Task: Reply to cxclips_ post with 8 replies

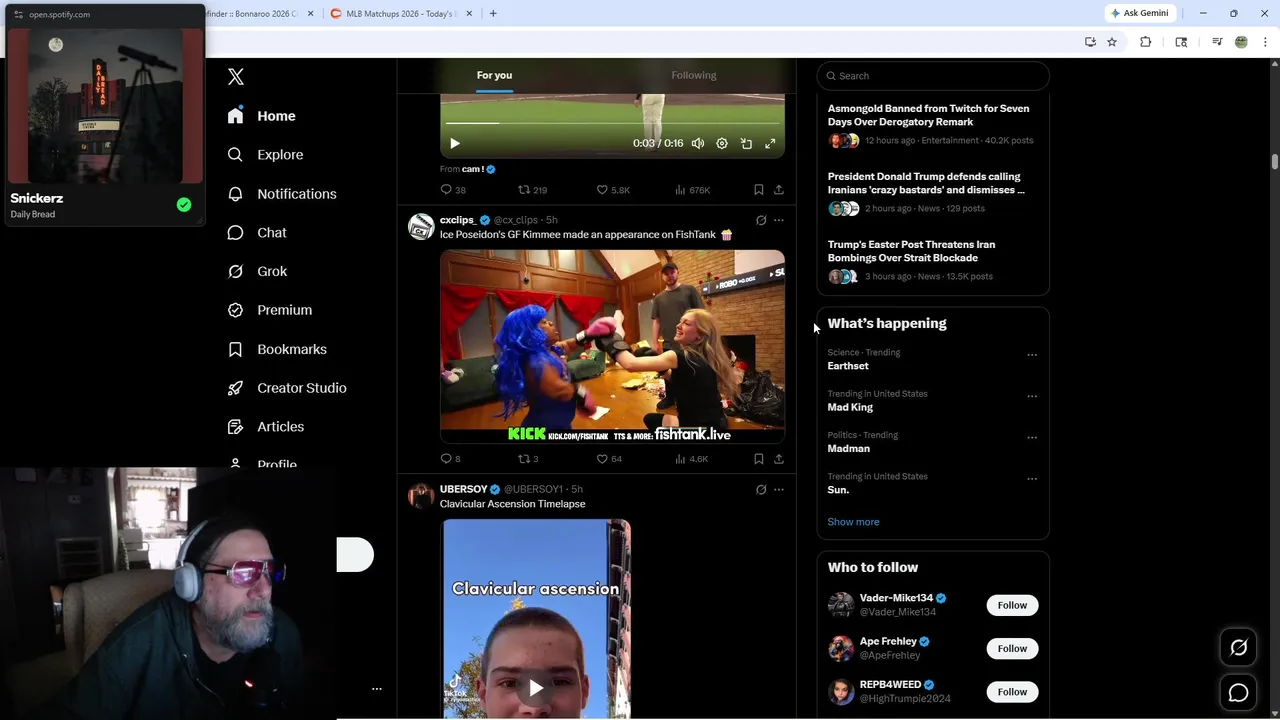Action: tap(451, 459)
